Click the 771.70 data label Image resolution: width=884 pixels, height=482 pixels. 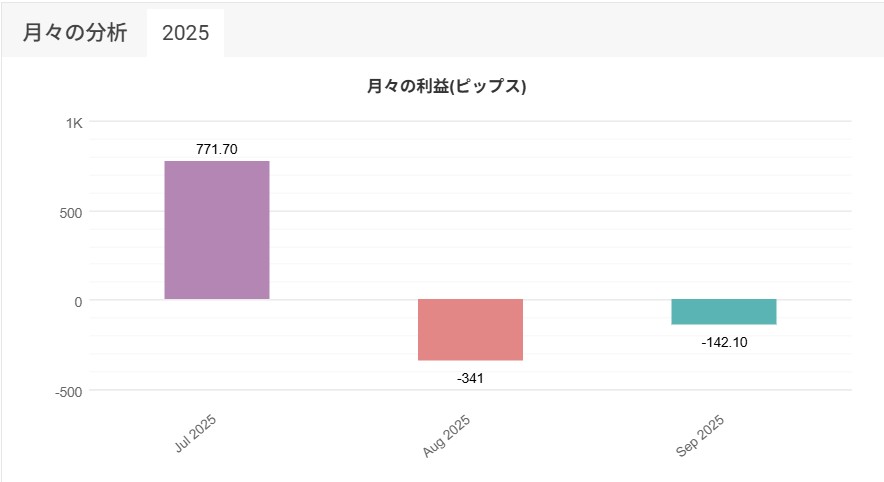tap(217, 149)
